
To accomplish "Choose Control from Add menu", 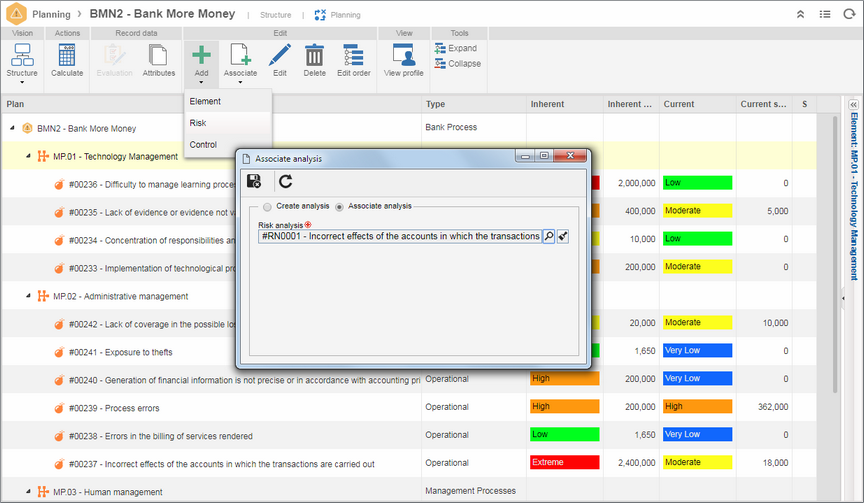I will (228, 144).
